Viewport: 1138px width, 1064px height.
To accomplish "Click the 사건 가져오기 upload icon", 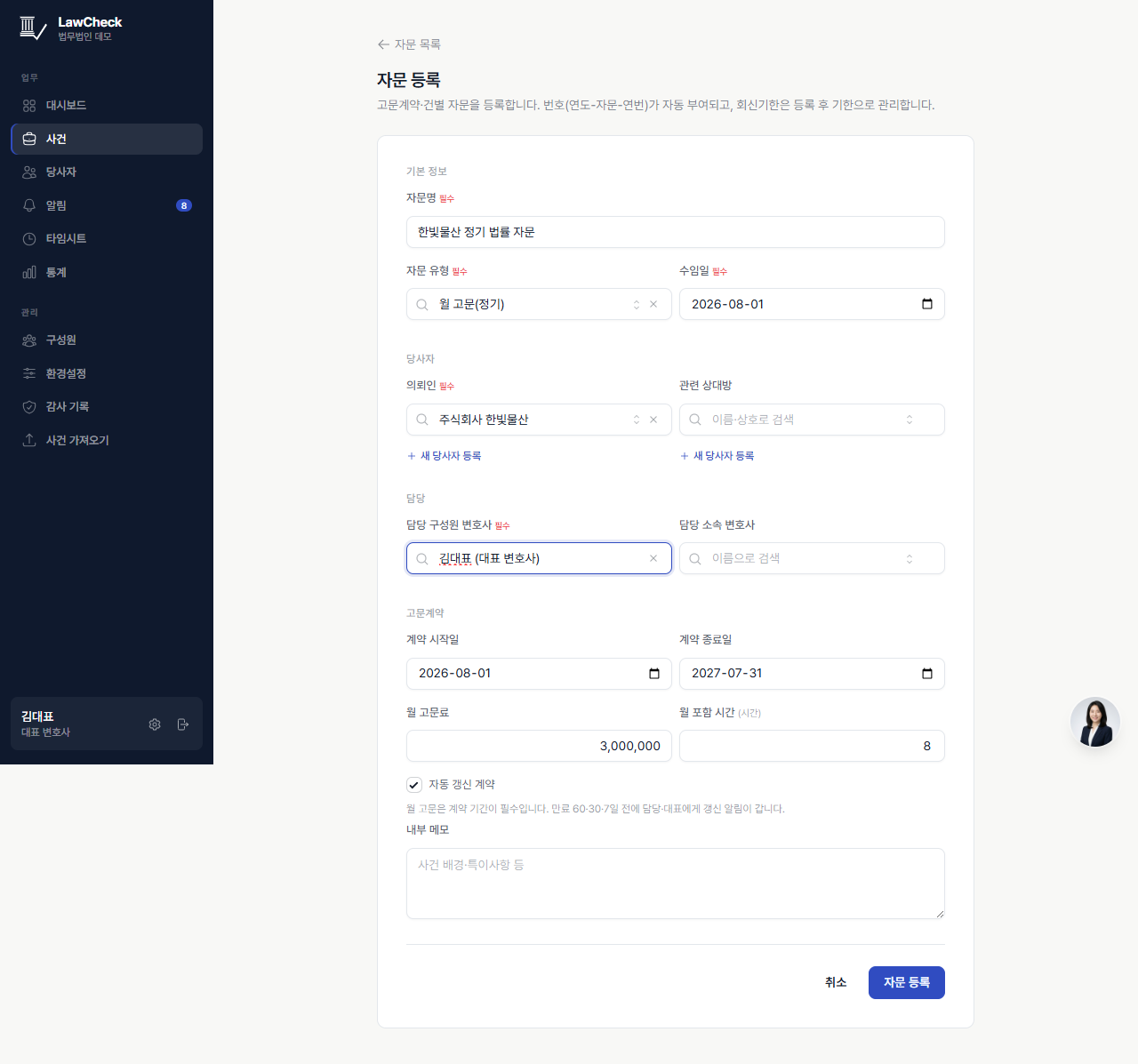I will (29, 440).
